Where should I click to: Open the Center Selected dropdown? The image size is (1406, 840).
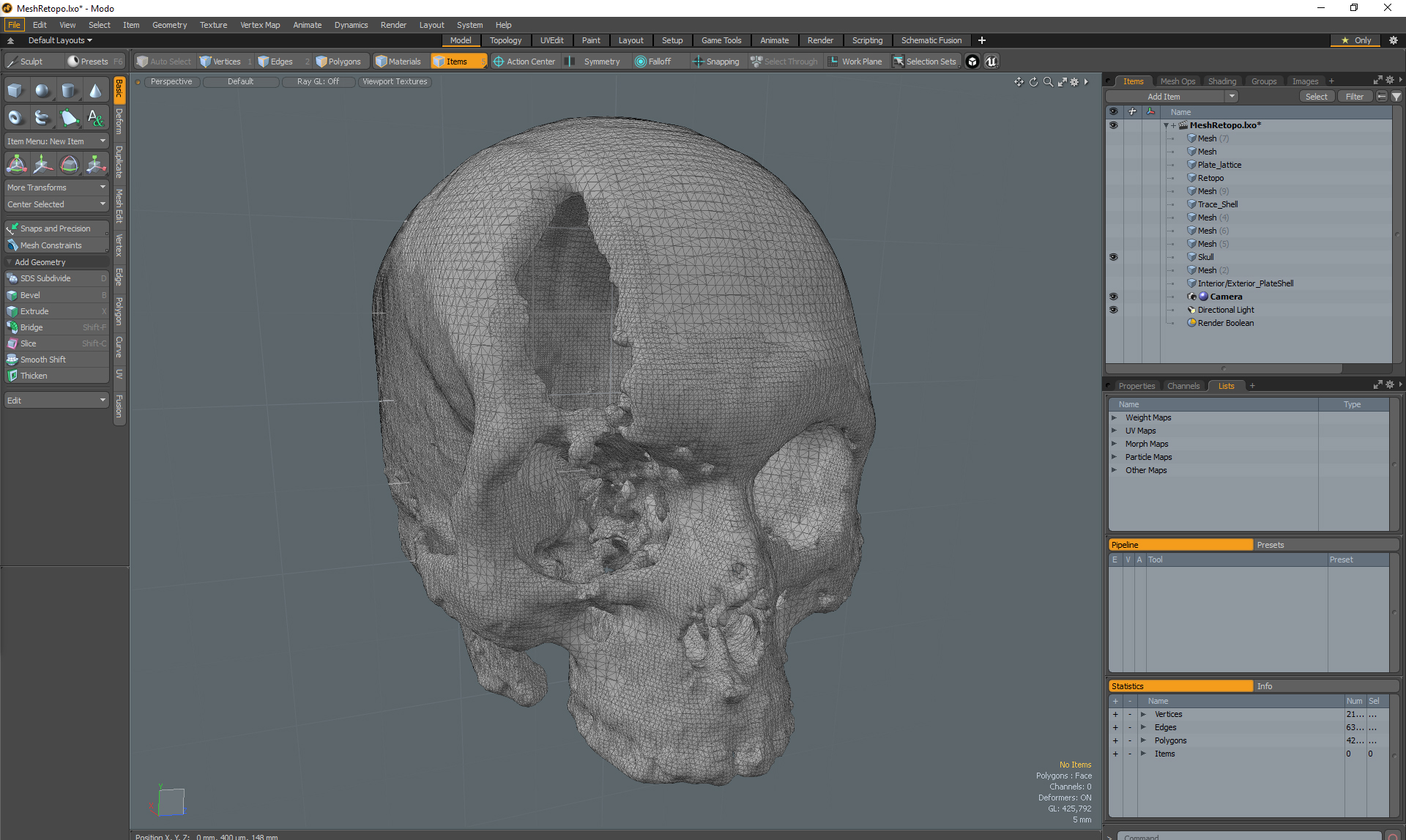pyautogui.click(x=56, y=204)
